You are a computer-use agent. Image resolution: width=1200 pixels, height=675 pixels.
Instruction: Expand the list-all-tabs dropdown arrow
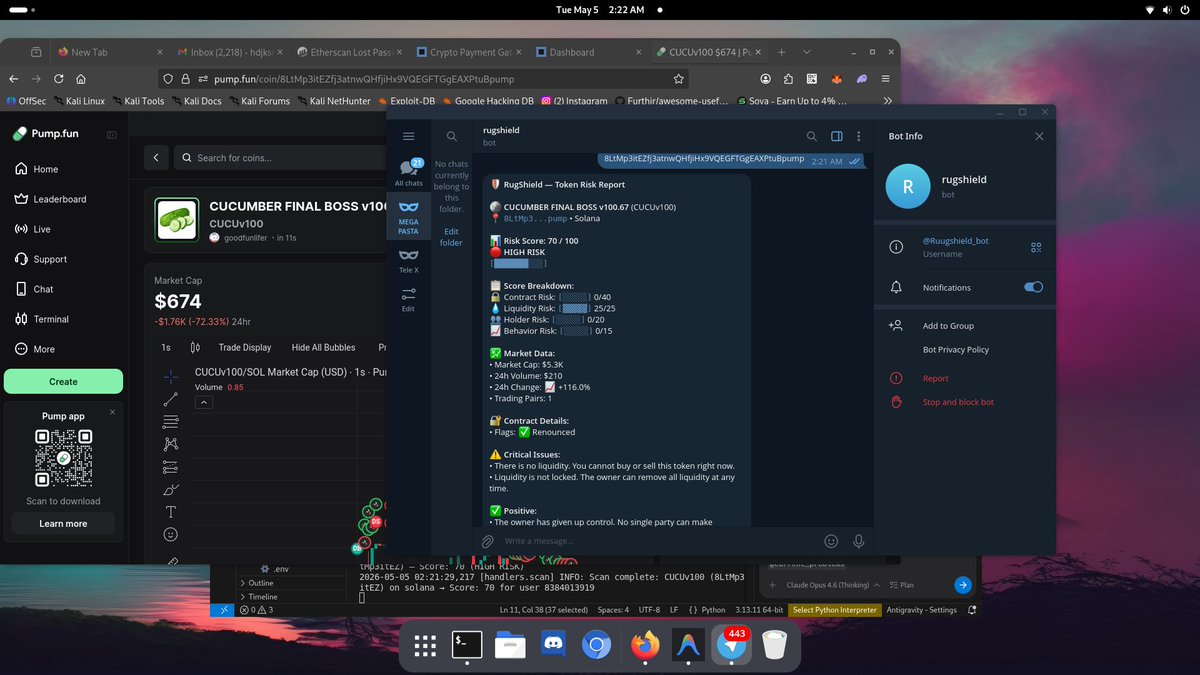pos(805,52)
